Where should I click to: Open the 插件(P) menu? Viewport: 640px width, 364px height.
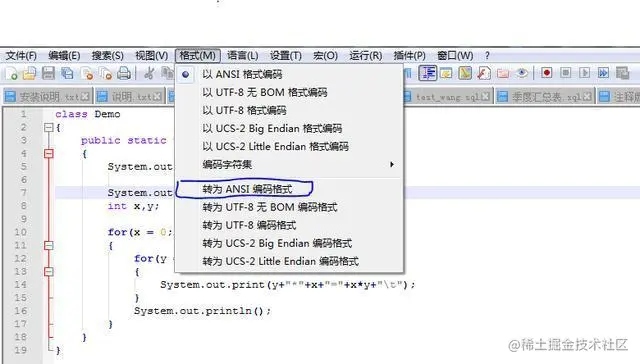pyautogui.click(x=409, y=55)
